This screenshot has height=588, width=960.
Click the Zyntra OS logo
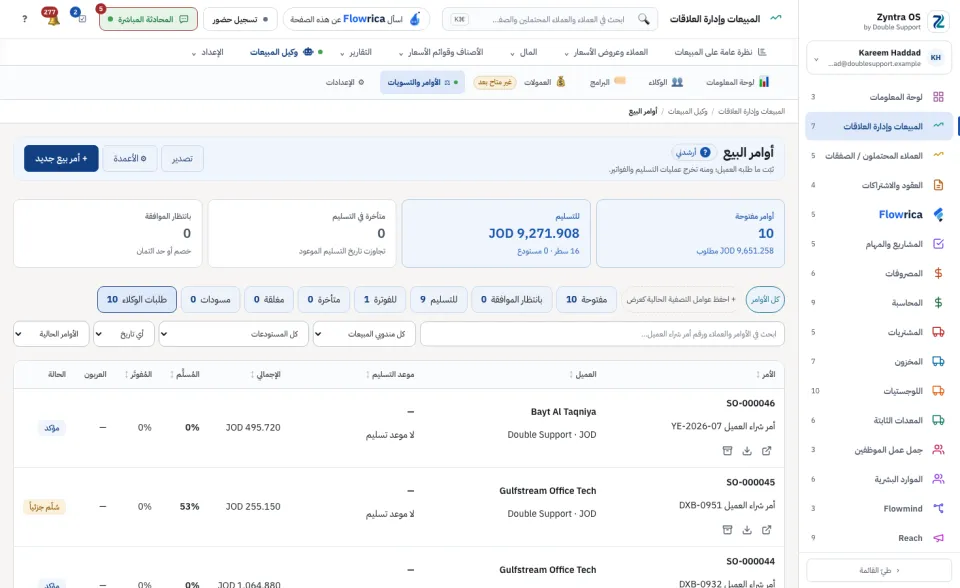pos(938,21)
